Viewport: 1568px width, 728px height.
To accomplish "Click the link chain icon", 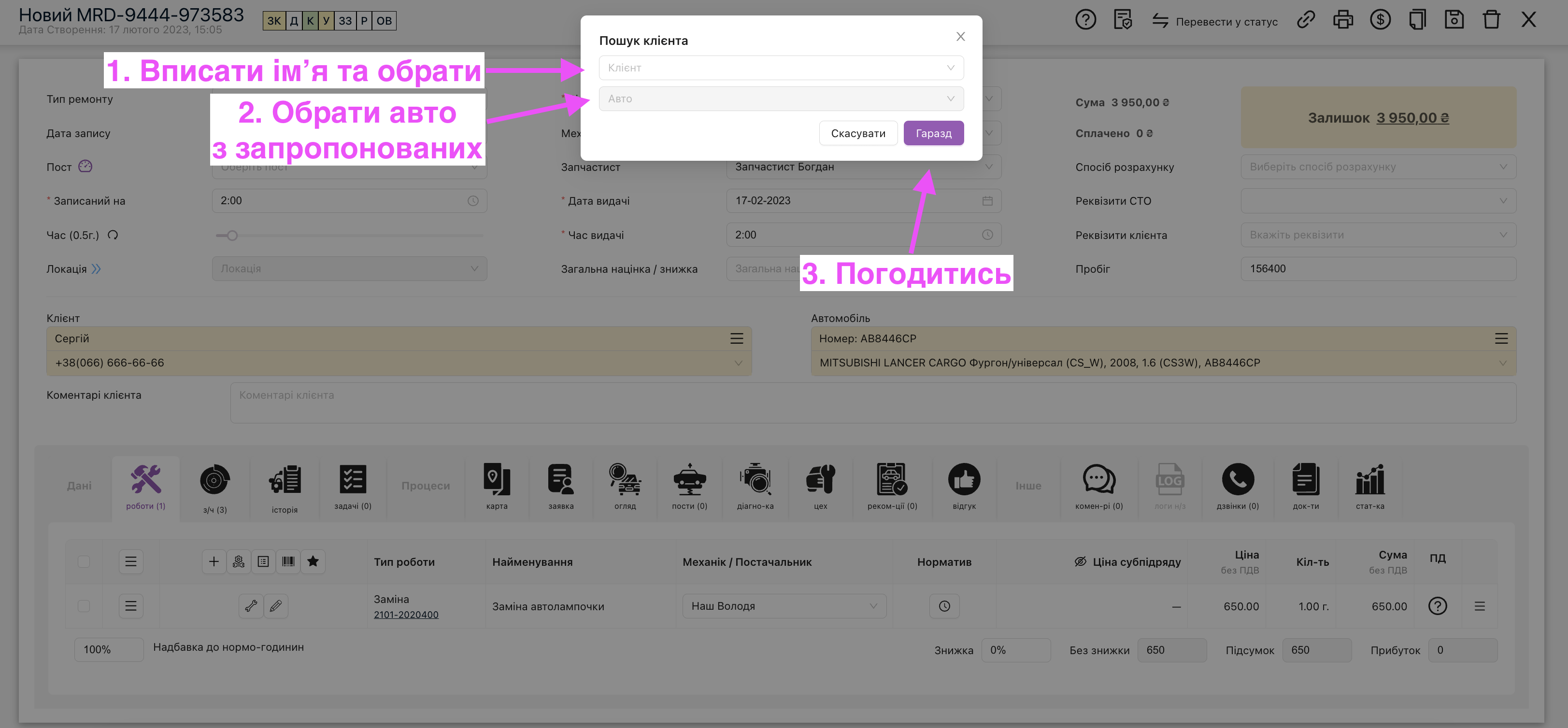I will [1306, 20].
